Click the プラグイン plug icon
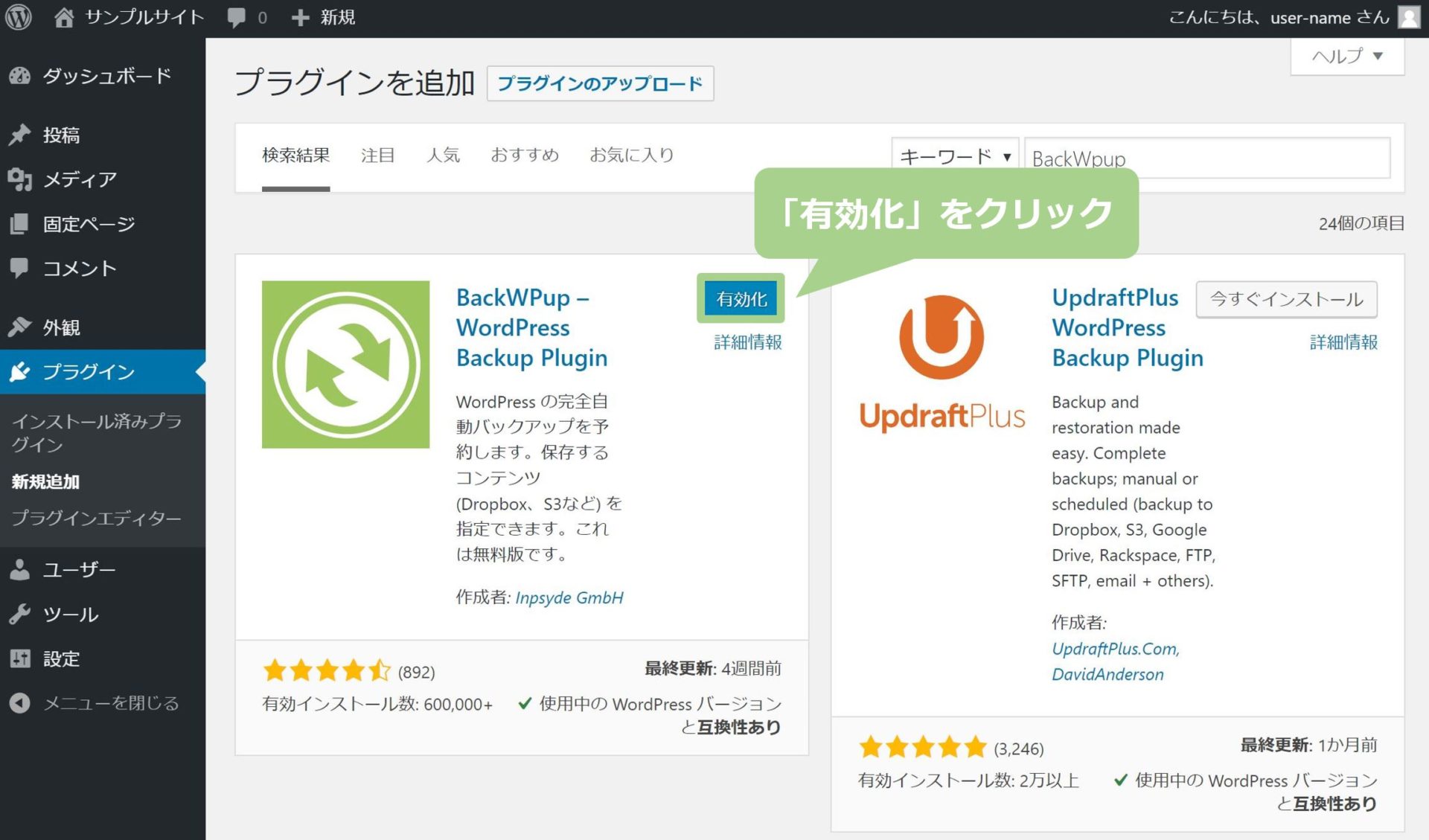Viewport: 1429px width, 840px height. pos(20,371)
